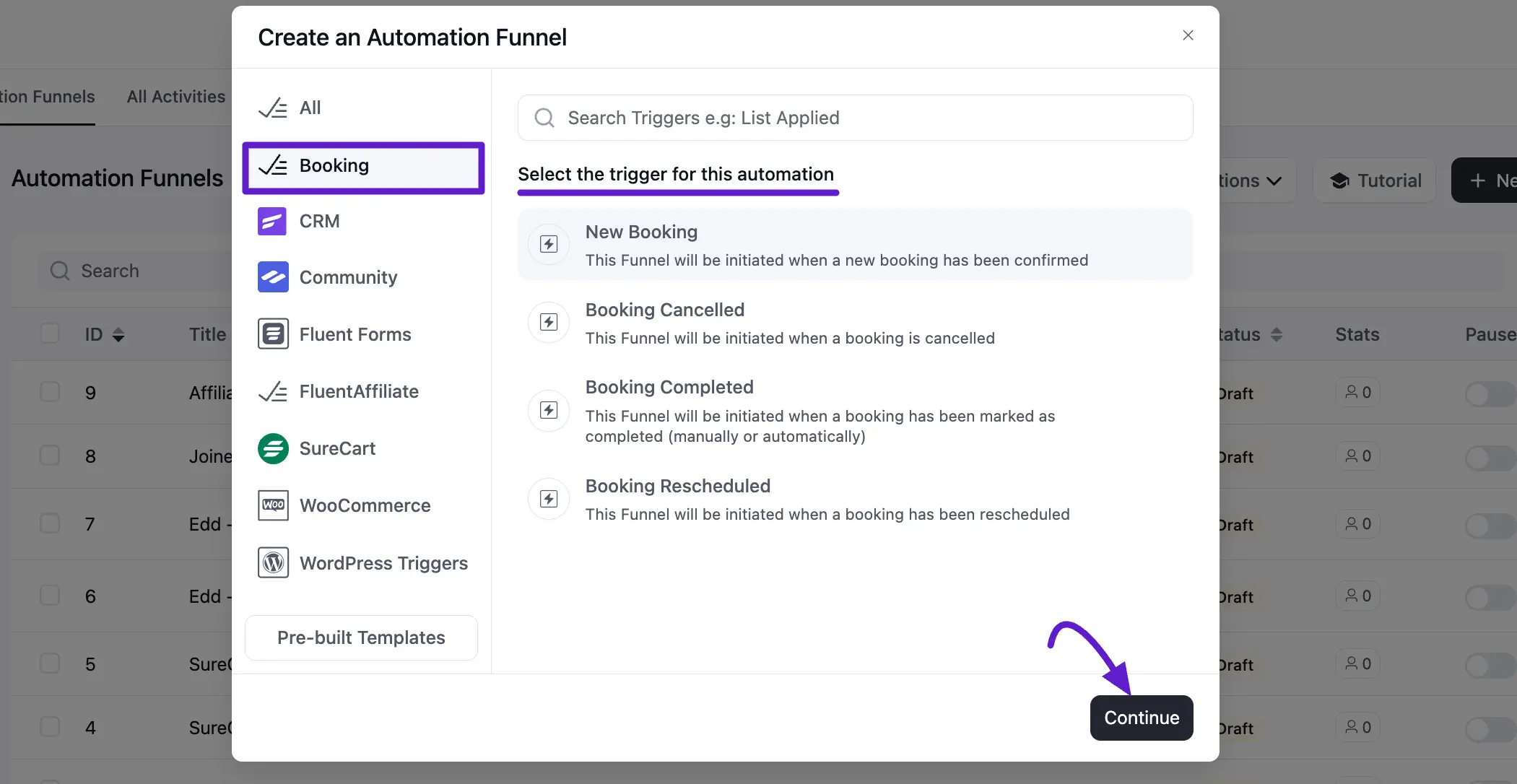
Task: Click the Fluent Forms icon
Action: [273, 334]
